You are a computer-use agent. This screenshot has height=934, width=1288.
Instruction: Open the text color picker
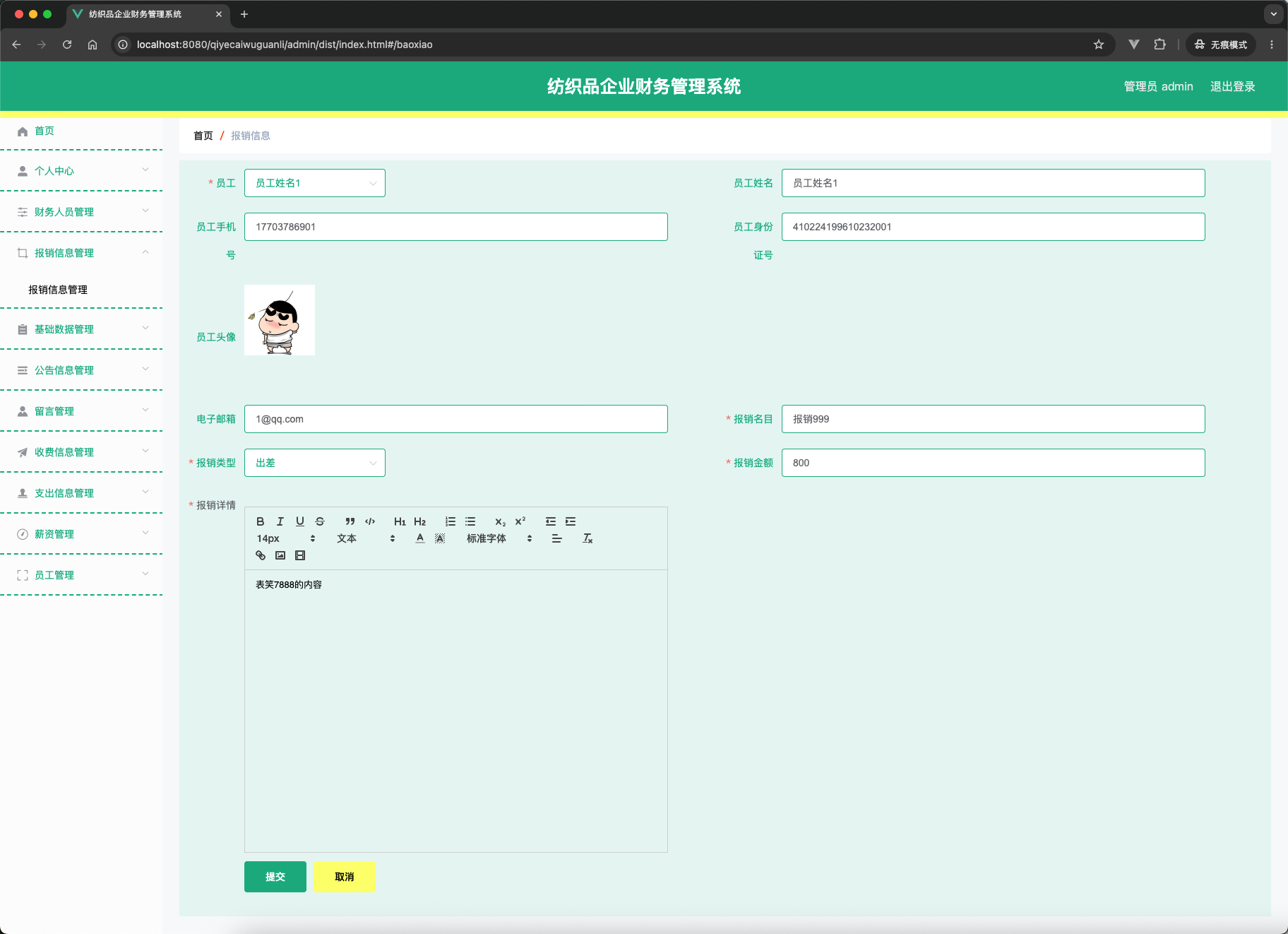point(420,538)
